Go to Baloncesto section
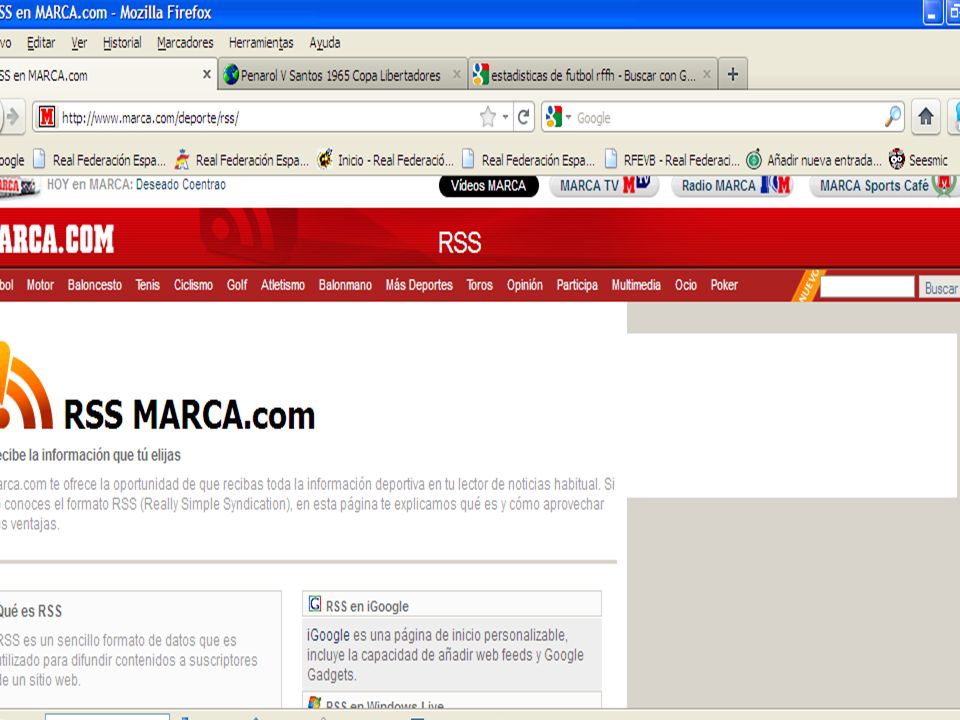The image size is (960, 720). [x=95, y=285]
